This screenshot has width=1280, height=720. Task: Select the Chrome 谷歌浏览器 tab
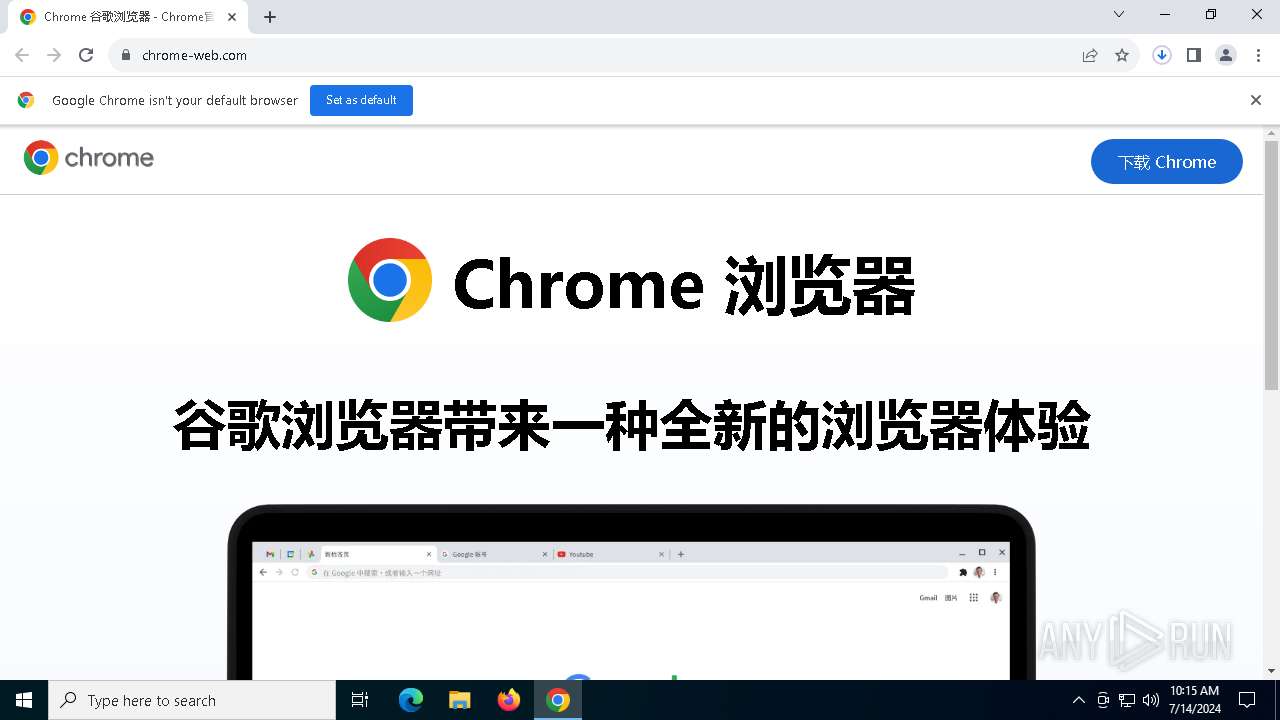pos(128,17)
